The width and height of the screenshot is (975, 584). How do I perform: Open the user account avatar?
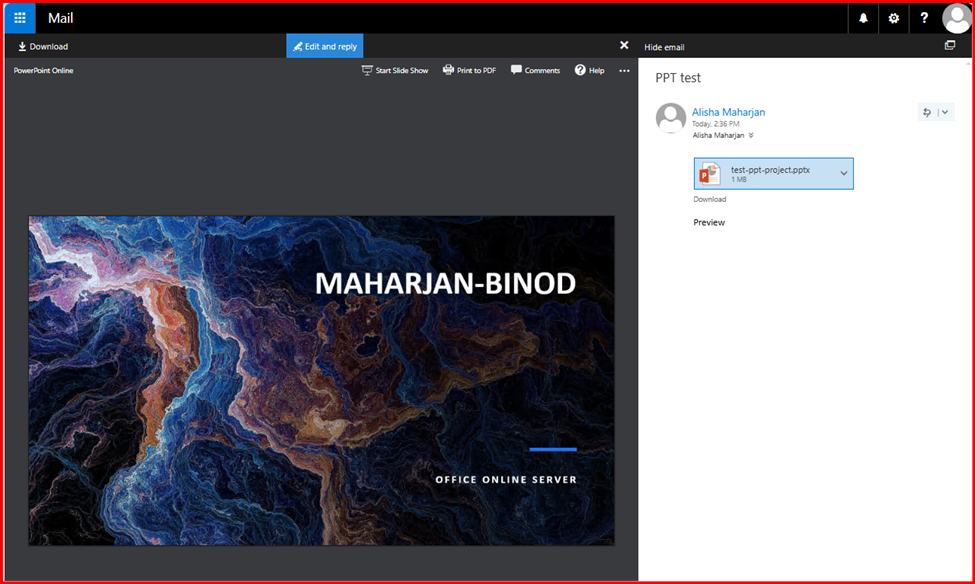[956, 18]
